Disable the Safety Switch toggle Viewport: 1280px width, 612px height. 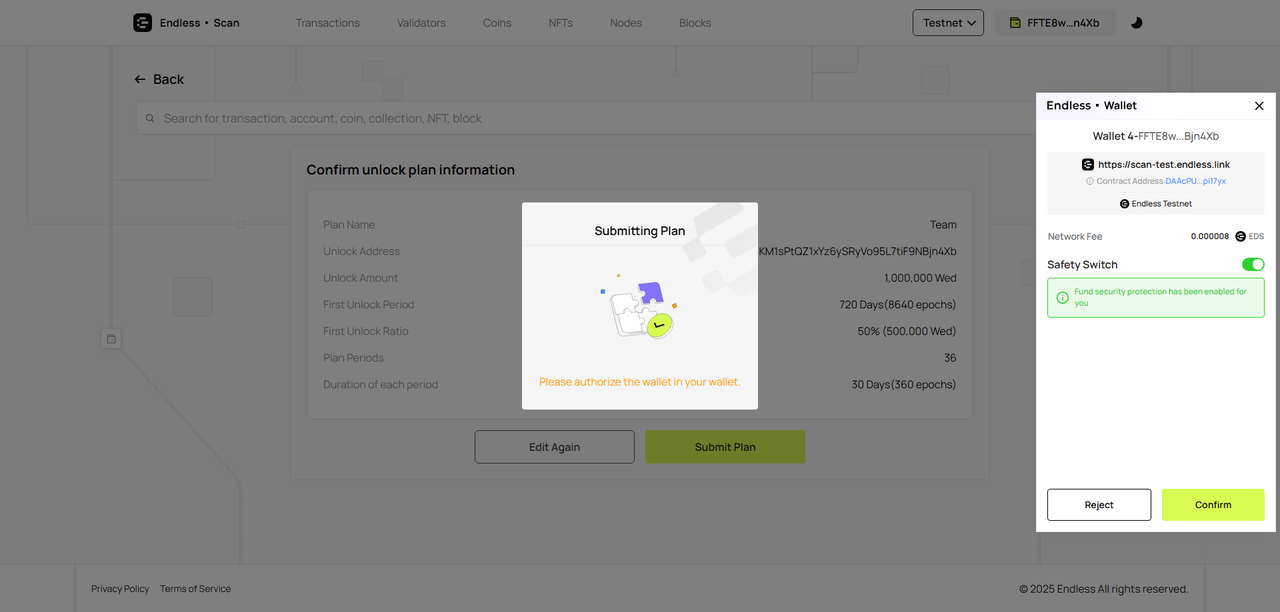click(1252, 265)
